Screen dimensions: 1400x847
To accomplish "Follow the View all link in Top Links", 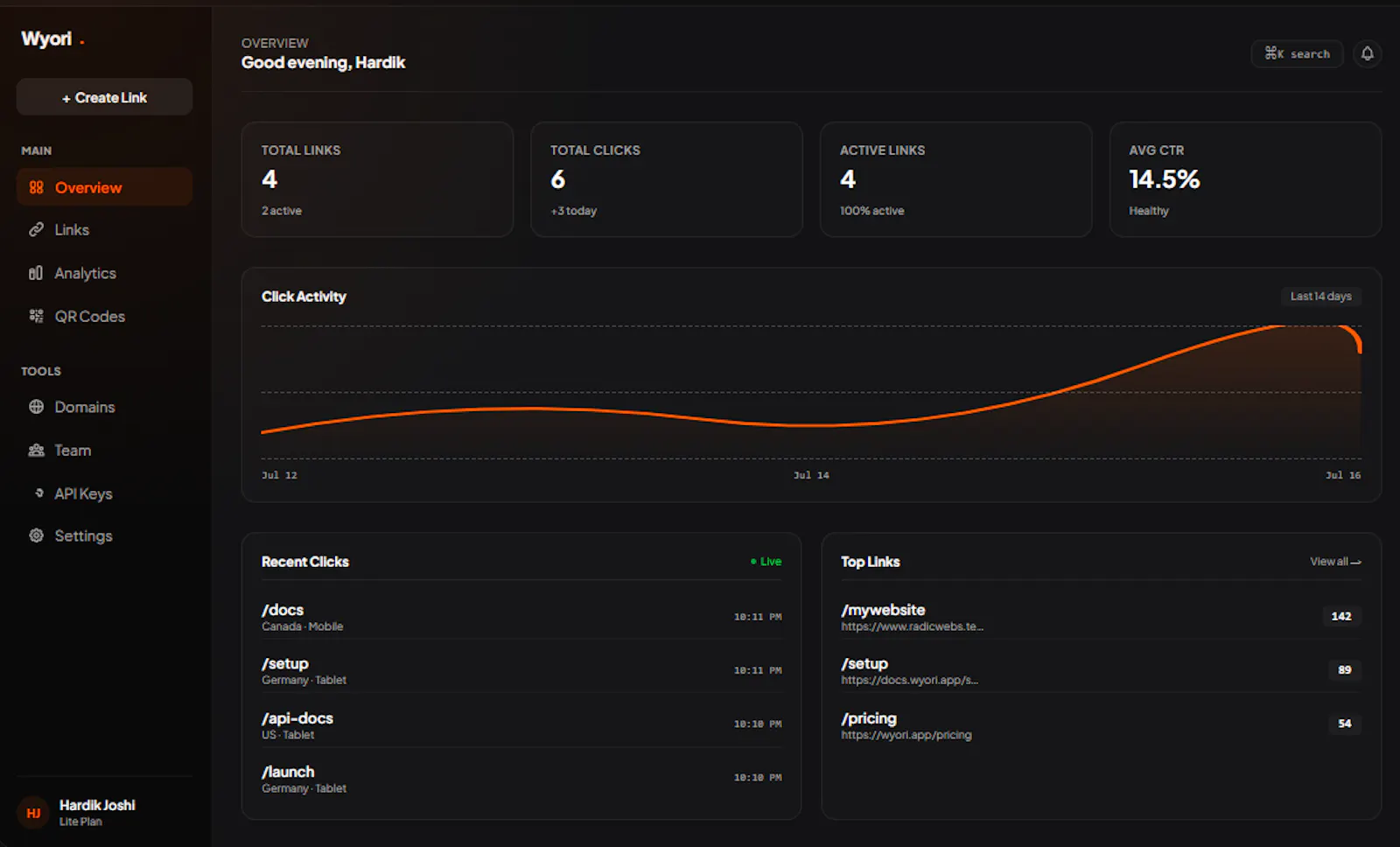I will 1335,562.
